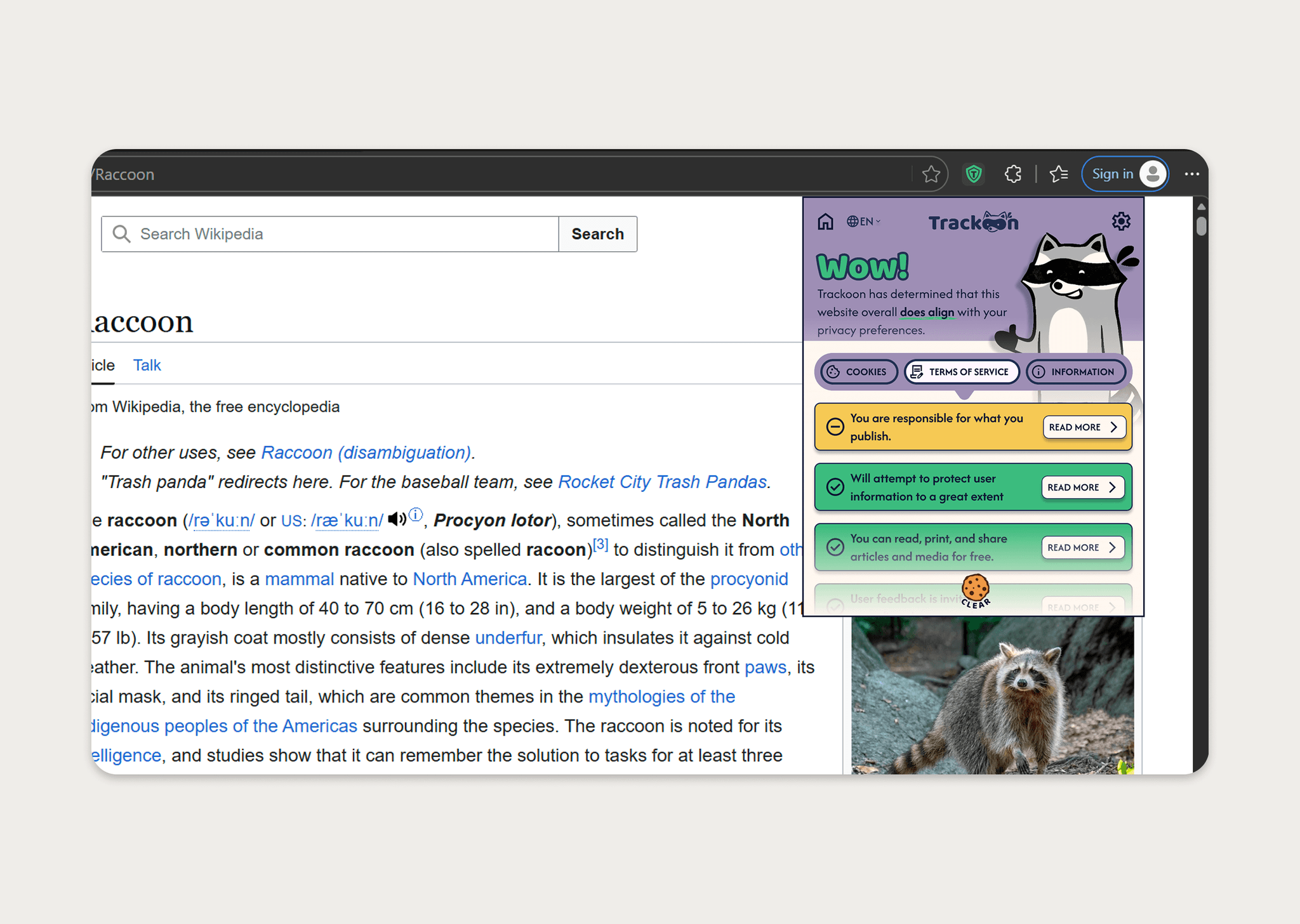The width and height of the screenshot is (1300, 924).
Task: Read more about sharing articles free
Action: 1083,548
